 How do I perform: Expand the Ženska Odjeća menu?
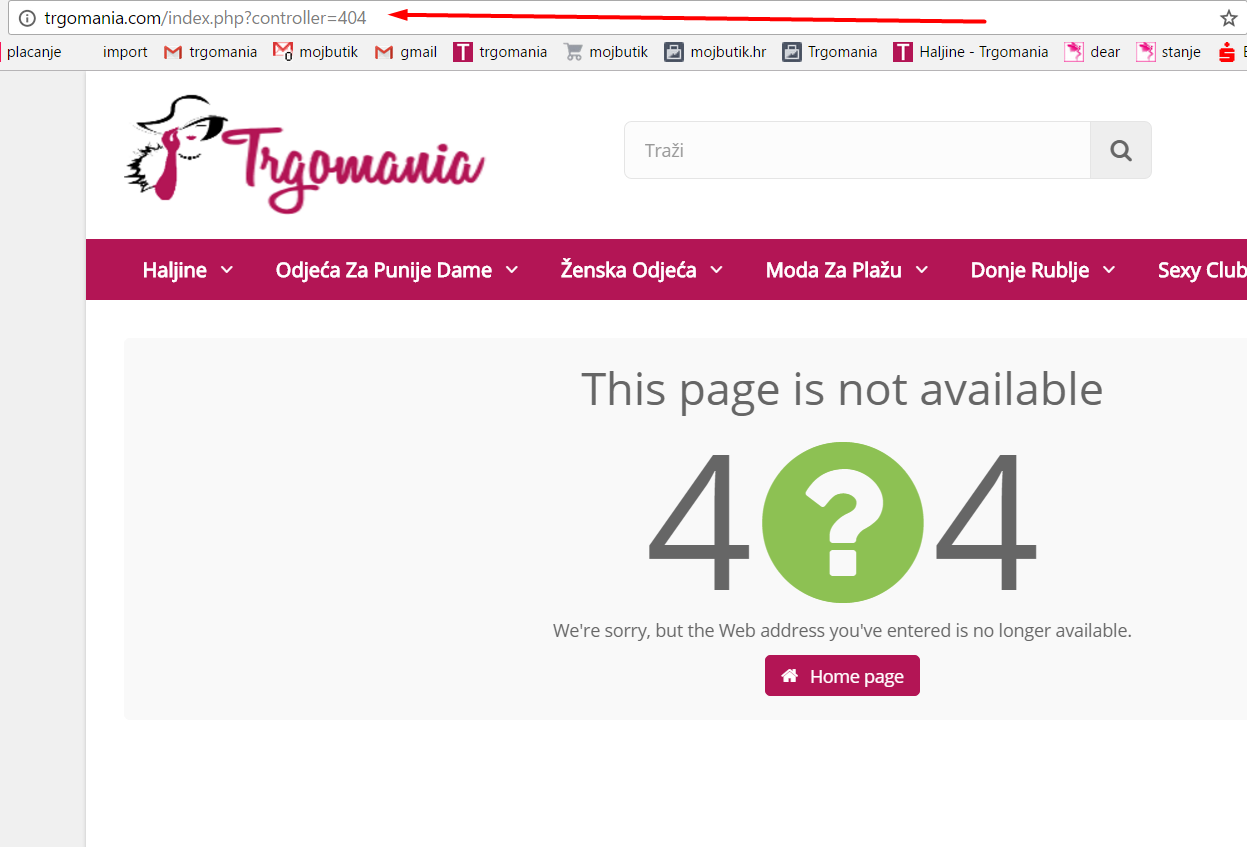click(642, 270)
